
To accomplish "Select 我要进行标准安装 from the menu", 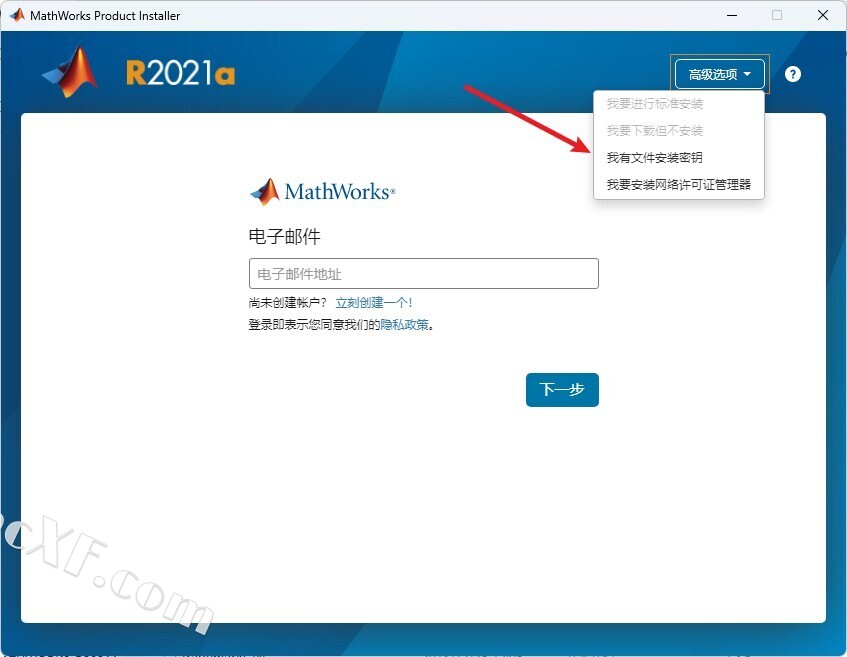I will pos(654,104).
